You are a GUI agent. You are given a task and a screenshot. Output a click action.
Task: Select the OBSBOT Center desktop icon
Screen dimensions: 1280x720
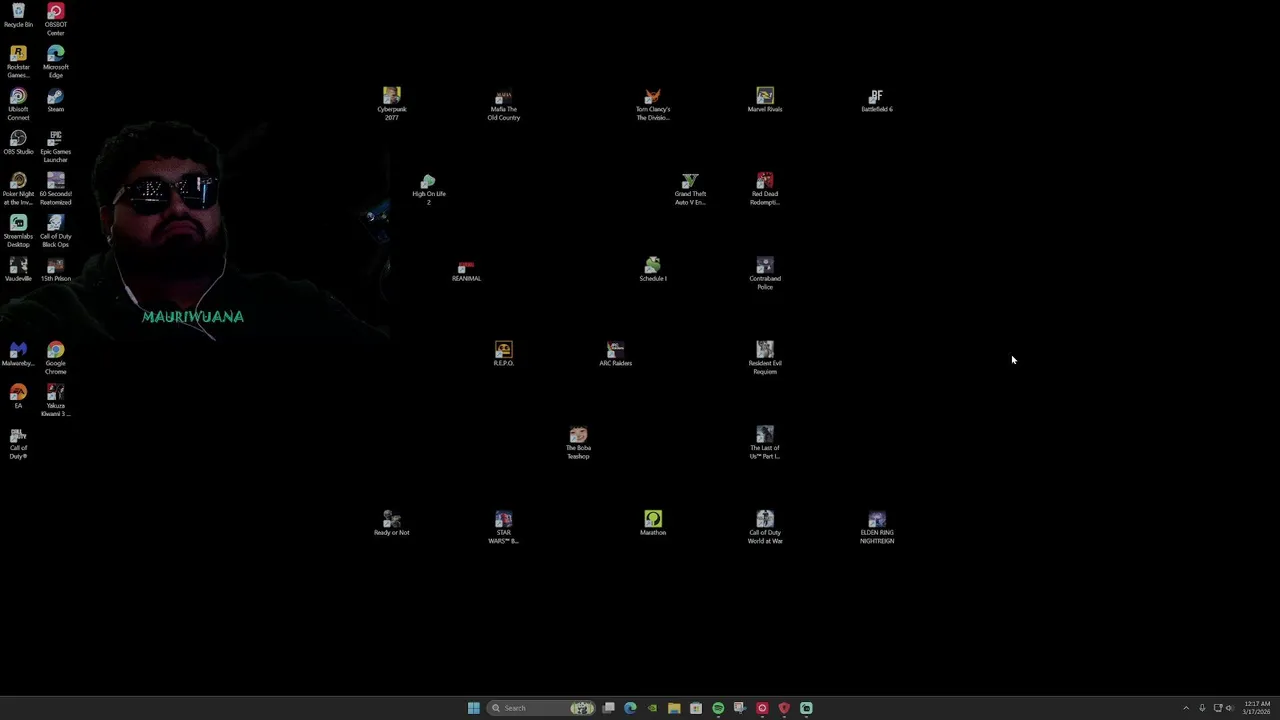click(56, 20)
